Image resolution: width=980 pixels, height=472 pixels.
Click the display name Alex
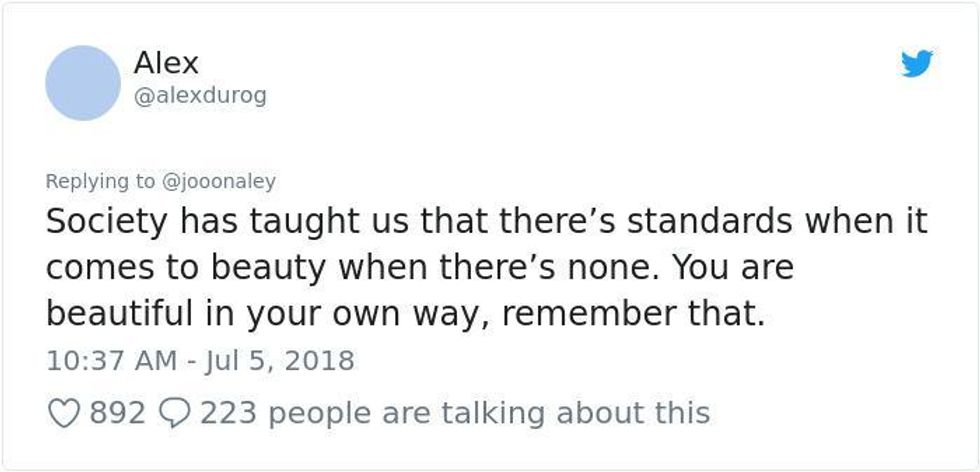(166, 63)
